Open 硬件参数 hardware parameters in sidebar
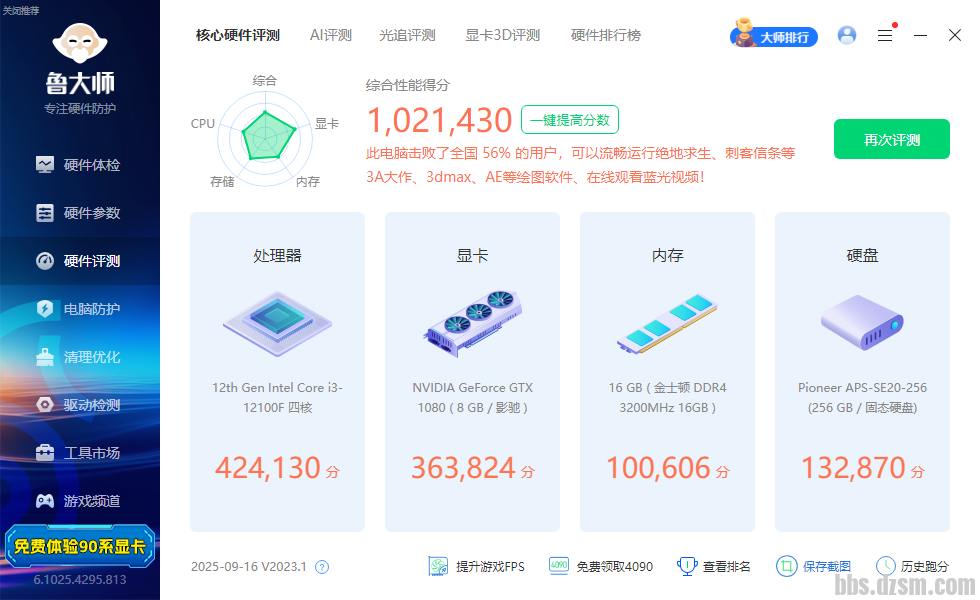Image resolution: width=980 pixels, height=600 pixels. point(80,213)
